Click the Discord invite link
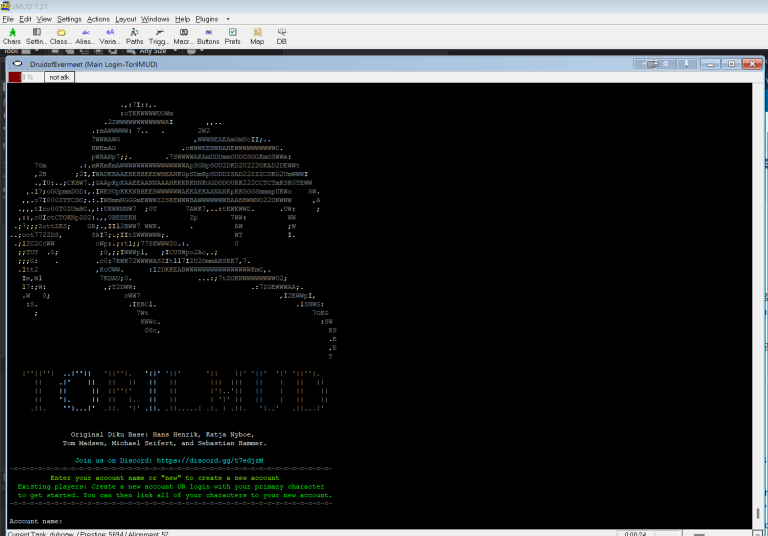Screen dimensions: 768x536 tap(210, 461)
